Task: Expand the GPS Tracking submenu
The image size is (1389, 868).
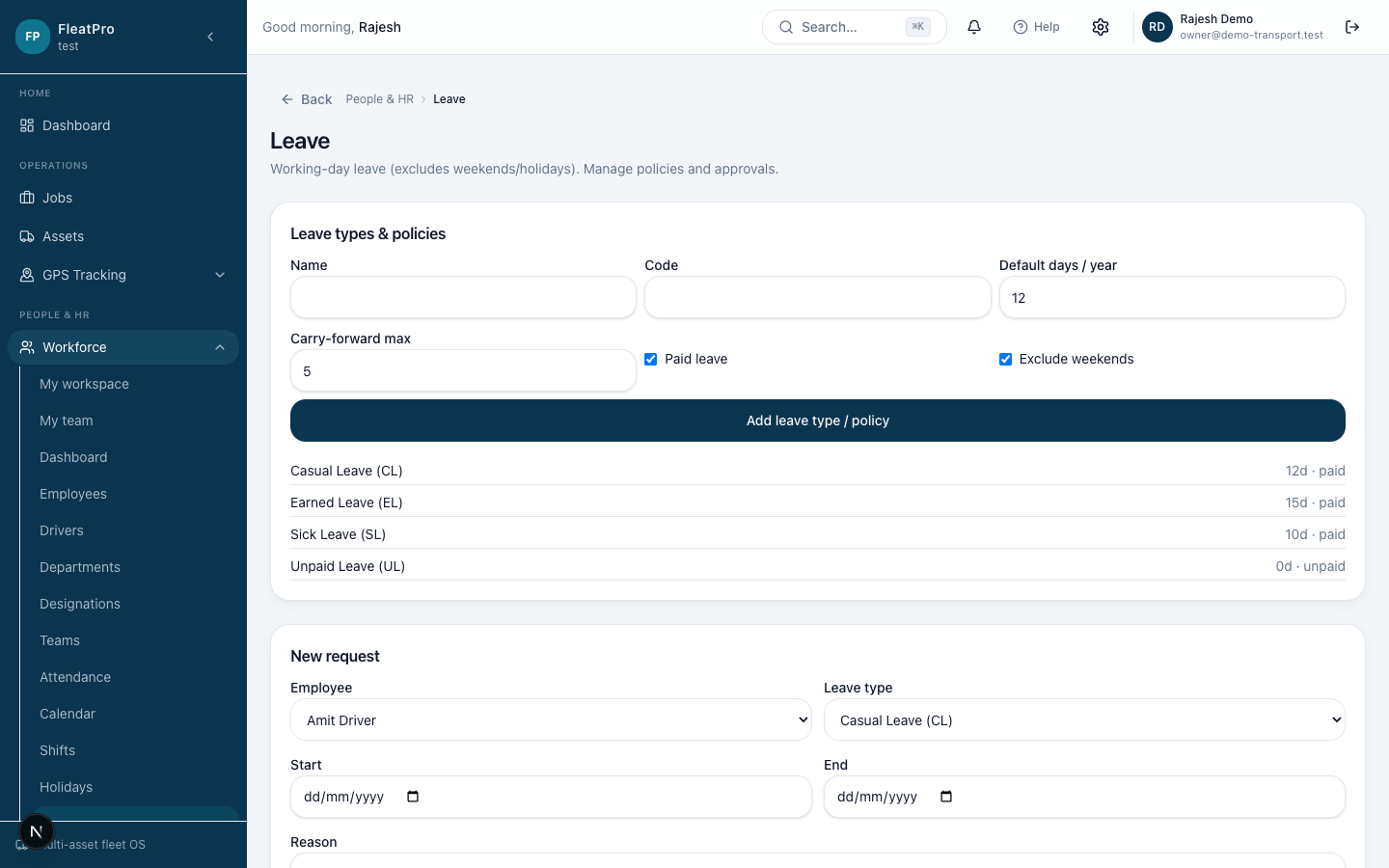Action: [x=220, y=275]
